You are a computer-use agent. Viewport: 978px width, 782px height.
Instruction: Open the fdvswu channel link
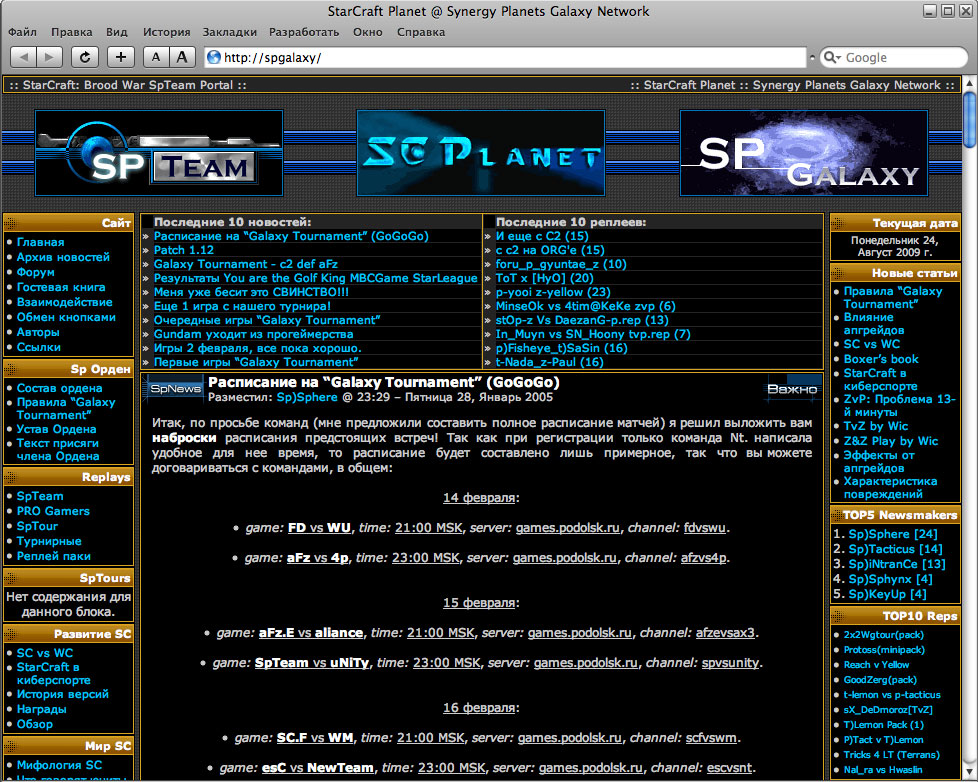(x=705, y=528)
